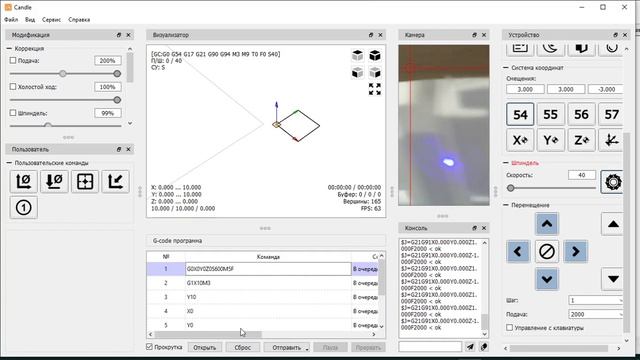
Task: Collapse the Шпиндель section in the device panel
Action: coord(506,163)
